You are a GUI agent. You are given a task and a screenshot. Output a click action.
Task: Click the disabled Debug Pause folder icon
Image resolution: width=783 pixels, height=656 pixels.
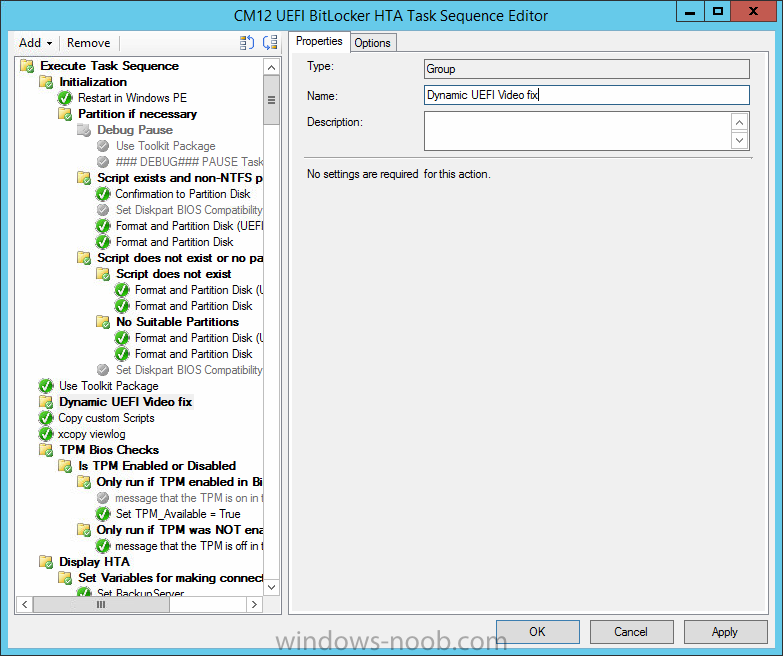pyautogui.click(x=84, y=130)
